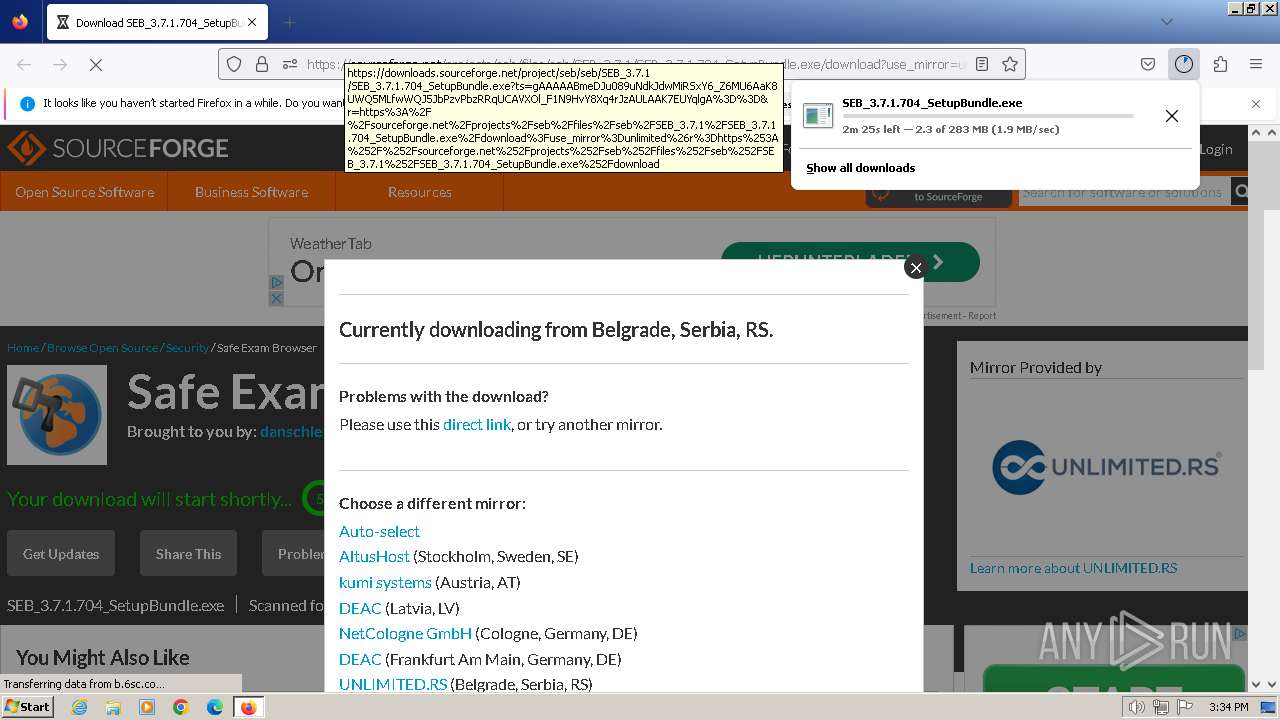Viewport: 1280px width, 720px height.
Task: Click the volume speaker tray icon
Action: [x=1137, y=707]
